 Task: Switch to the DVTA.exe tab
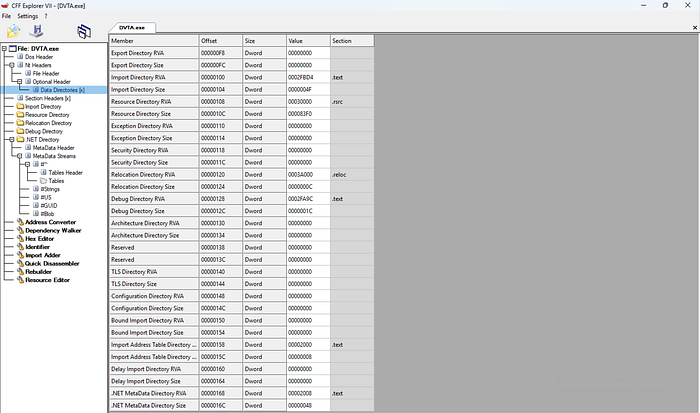[132, 28]
